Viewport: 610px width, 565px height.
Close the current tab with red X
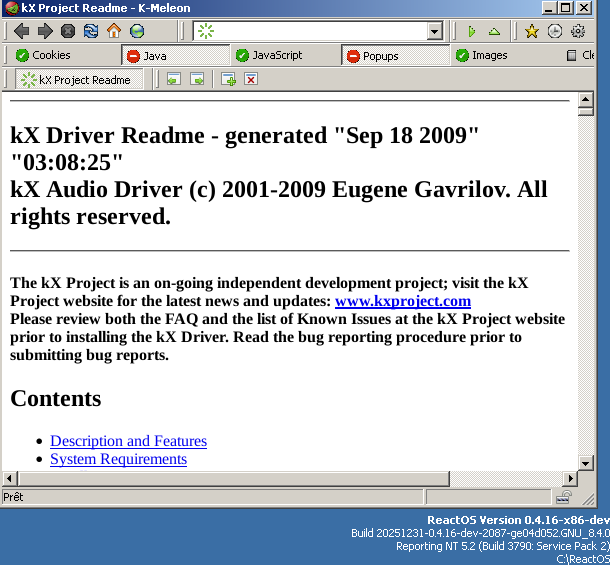coord(251,79)
